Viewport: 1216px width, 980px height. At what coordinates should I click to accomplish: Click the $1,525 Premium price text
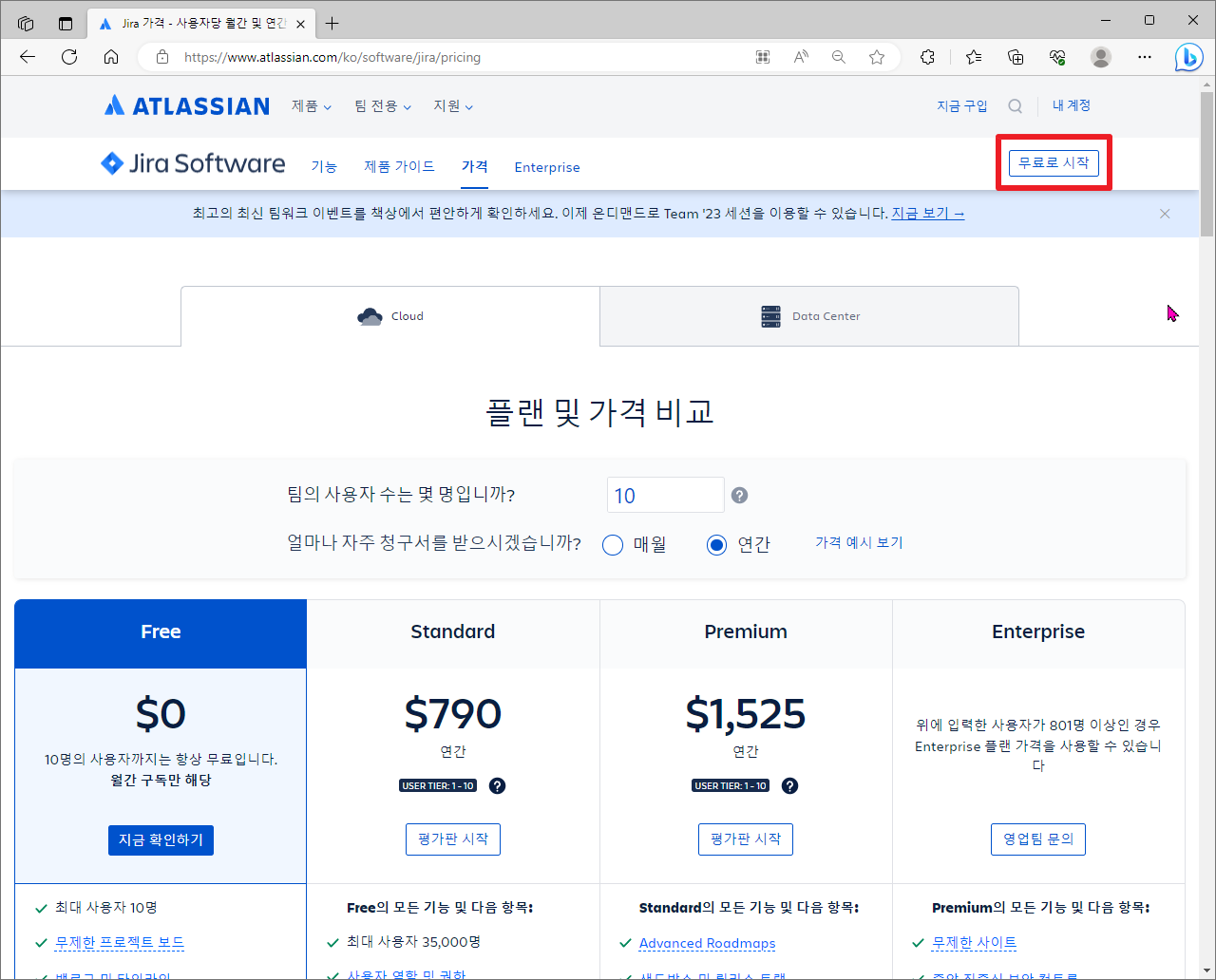[x=746, y=713]
